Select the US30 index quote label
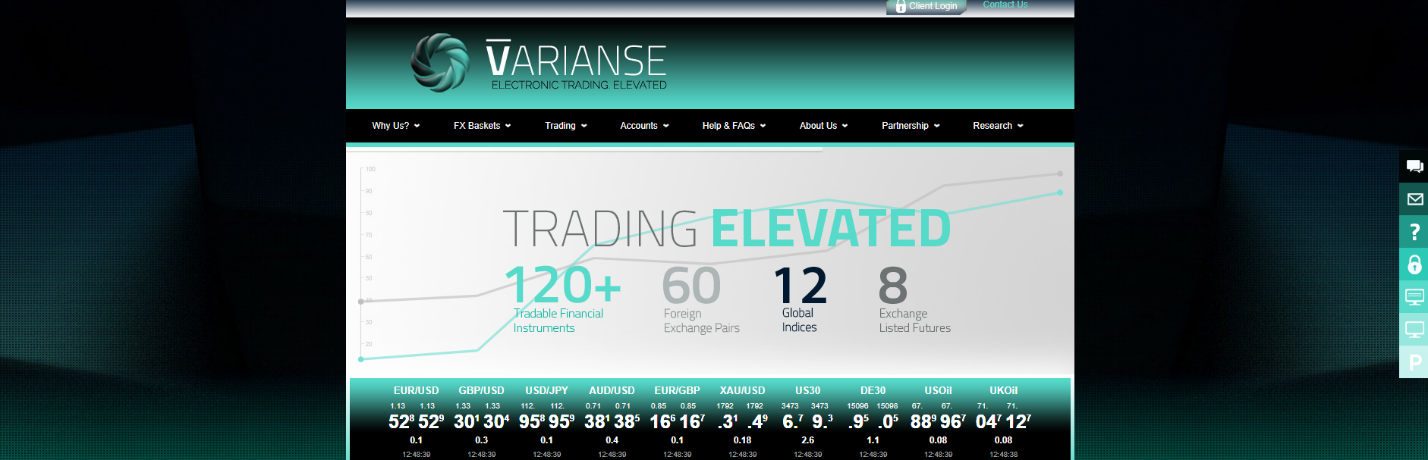 (x=807, y=391)
